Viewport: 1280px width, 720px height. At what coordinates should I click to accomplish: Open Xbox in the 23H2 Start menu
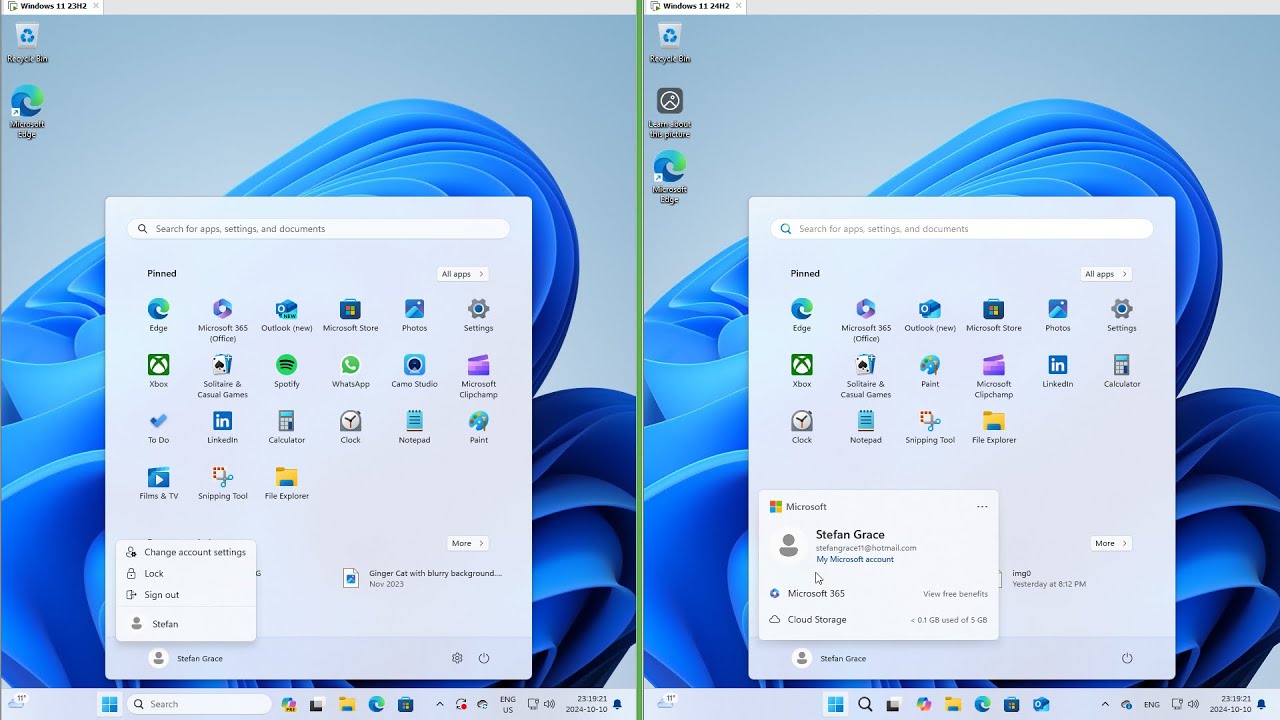pos(158,371)
